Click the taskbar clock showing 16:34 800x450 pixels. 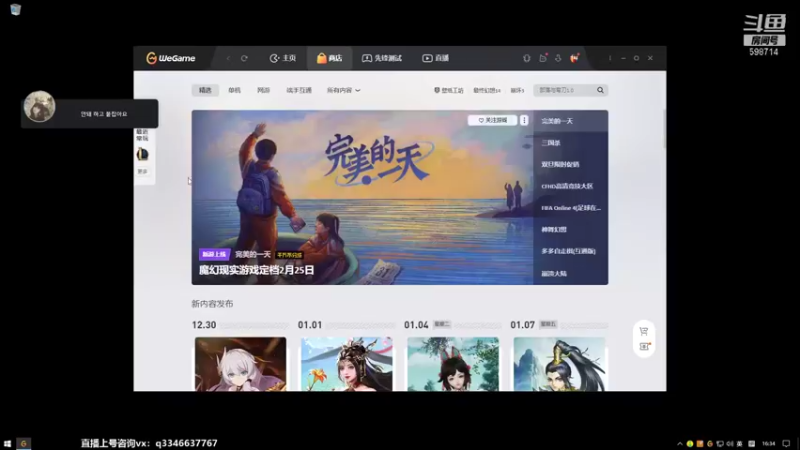click(768, 444)
